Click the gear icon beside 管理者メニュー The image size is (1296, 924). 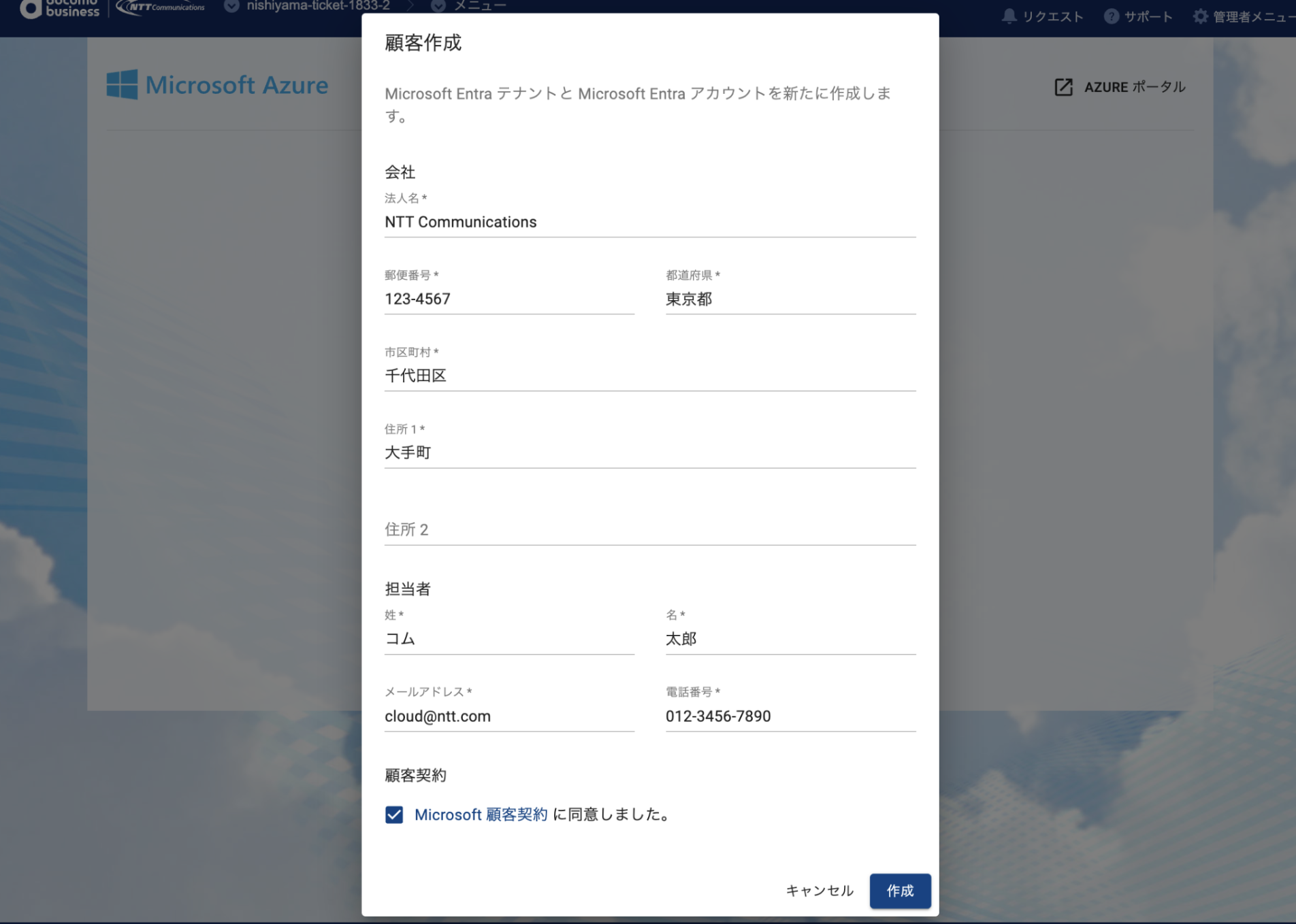[1201, 16]
